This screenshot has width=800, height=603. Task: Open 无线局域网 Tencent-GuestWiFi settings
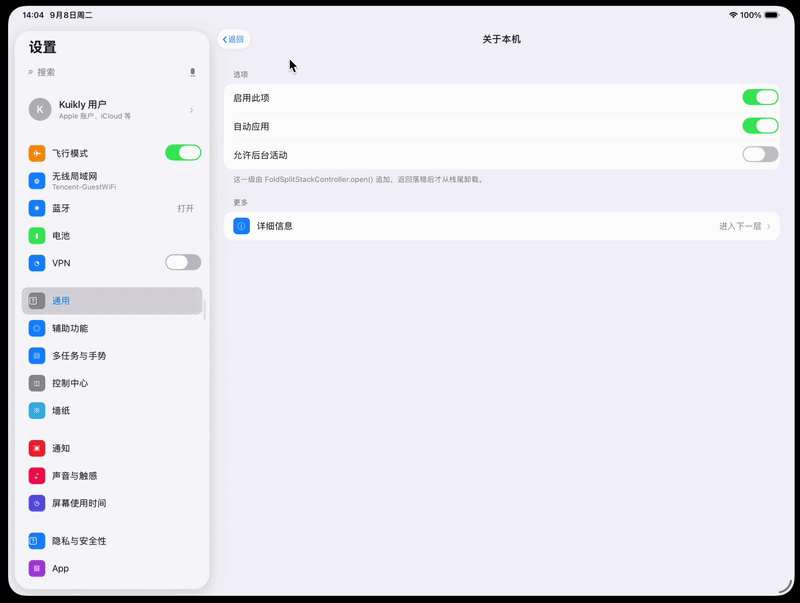pyautogui.click(x=112, y=181)
